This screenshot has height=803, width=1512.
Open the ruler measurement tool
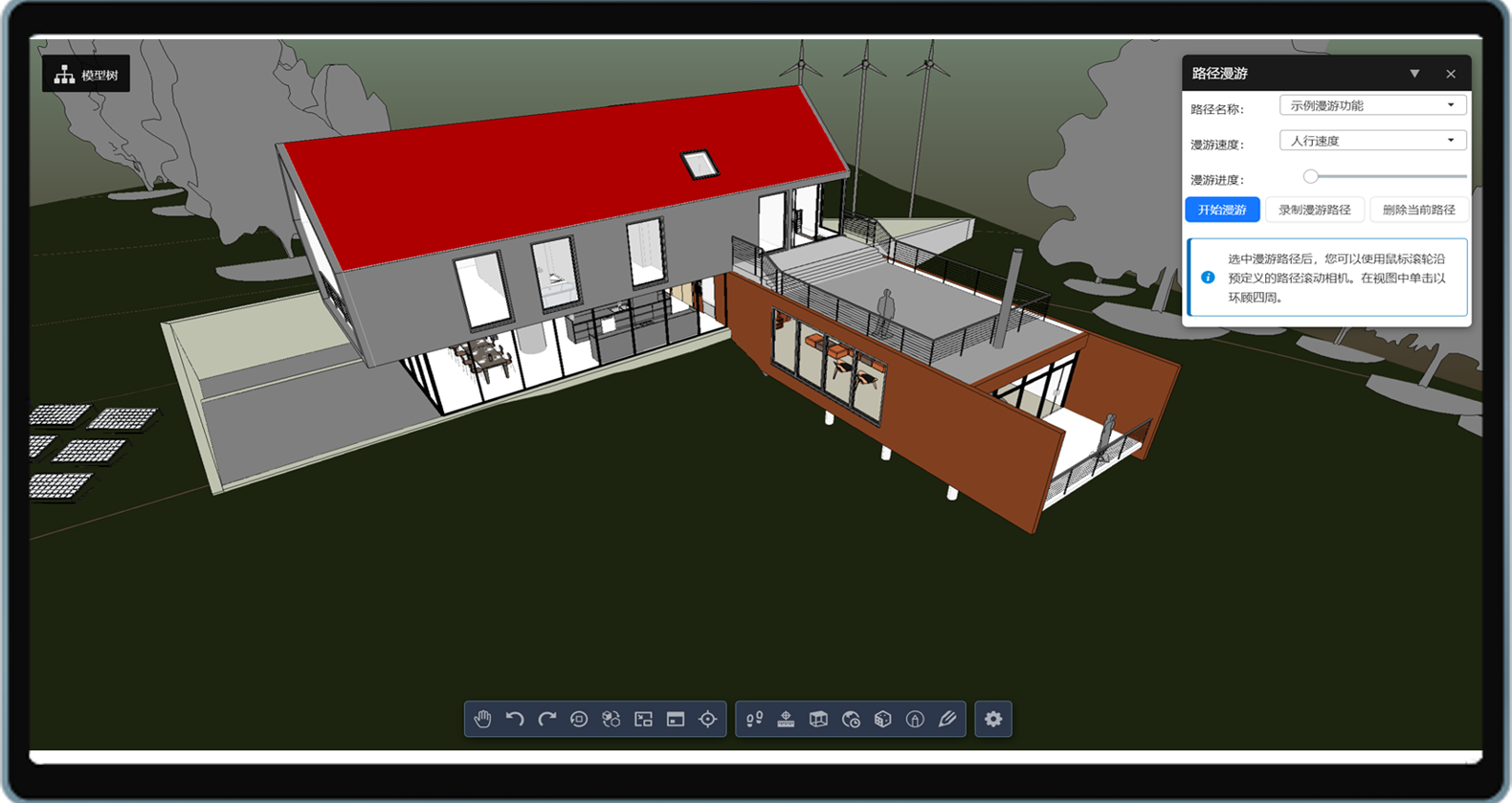786,719
